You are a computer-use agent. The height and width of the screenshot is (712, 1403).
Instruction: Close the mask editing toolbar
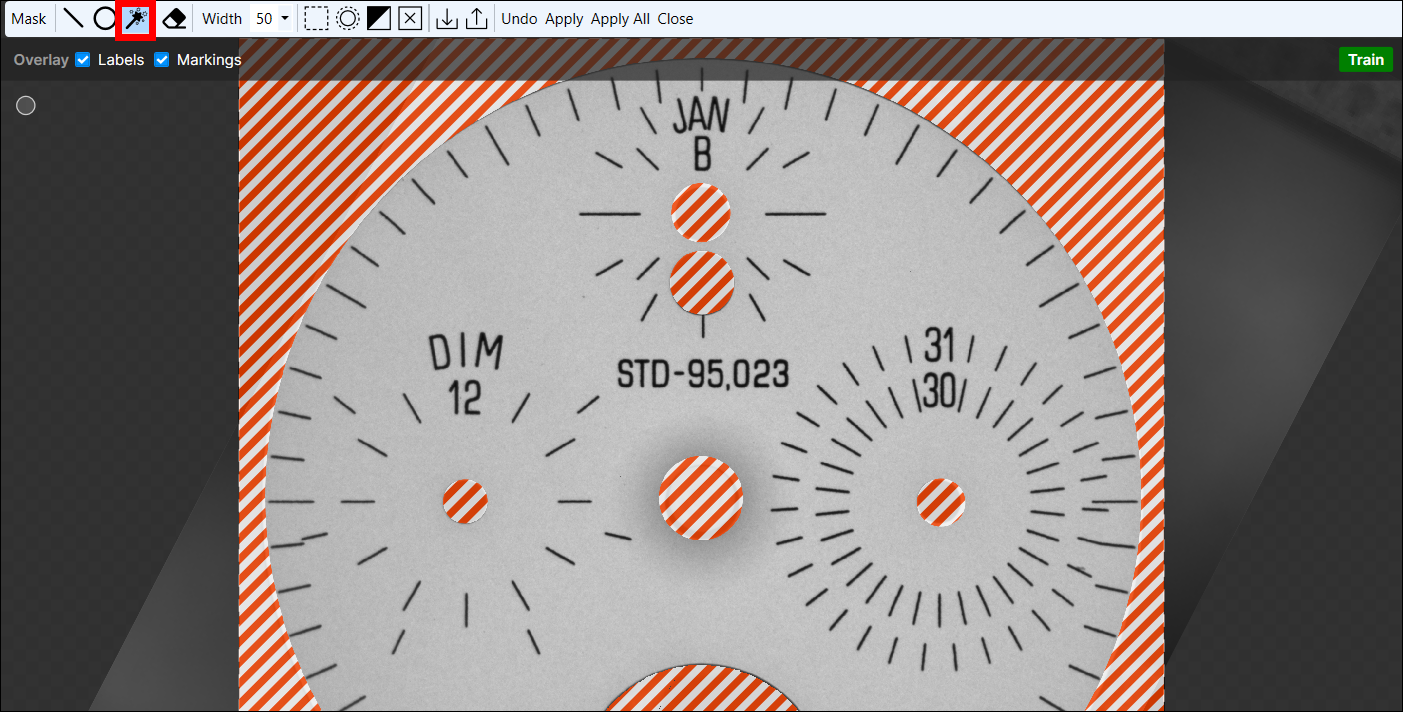tap(675, 19)
